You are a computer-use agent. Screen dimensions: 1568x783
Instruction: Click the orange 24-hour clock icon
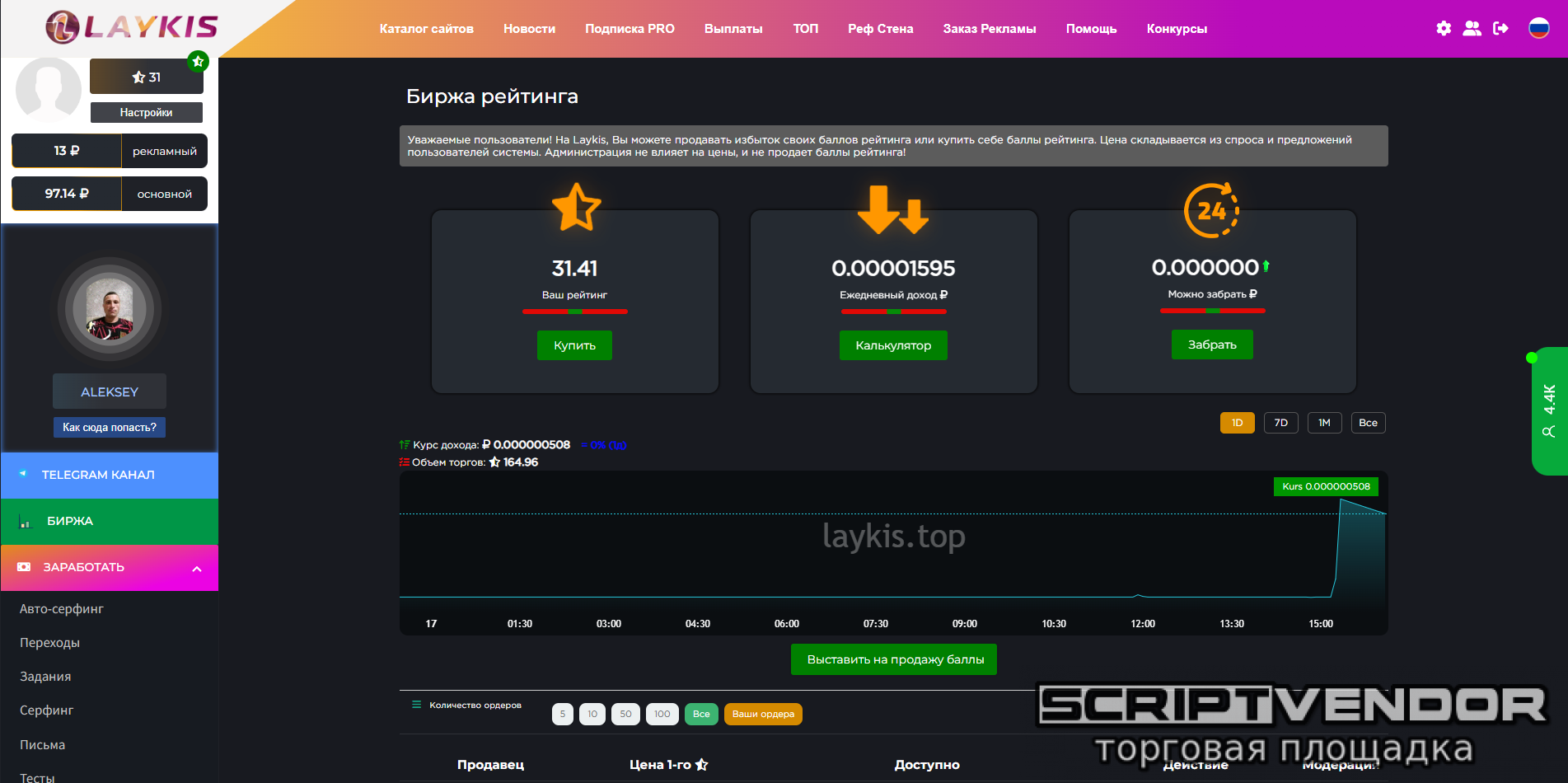pos(1211,211)
